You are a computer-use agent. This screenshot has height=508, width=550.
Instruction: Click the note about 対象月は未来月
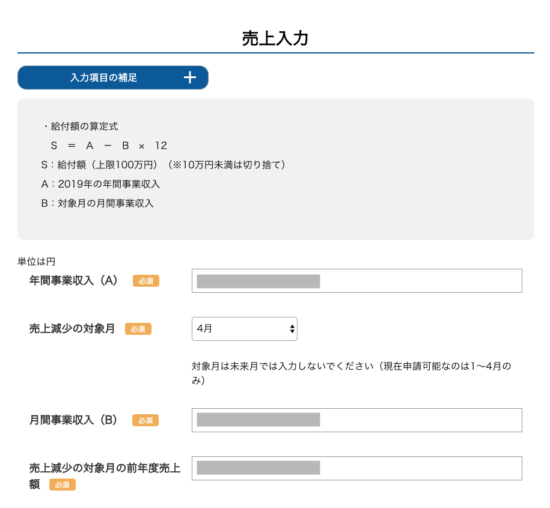coord(351,373)
